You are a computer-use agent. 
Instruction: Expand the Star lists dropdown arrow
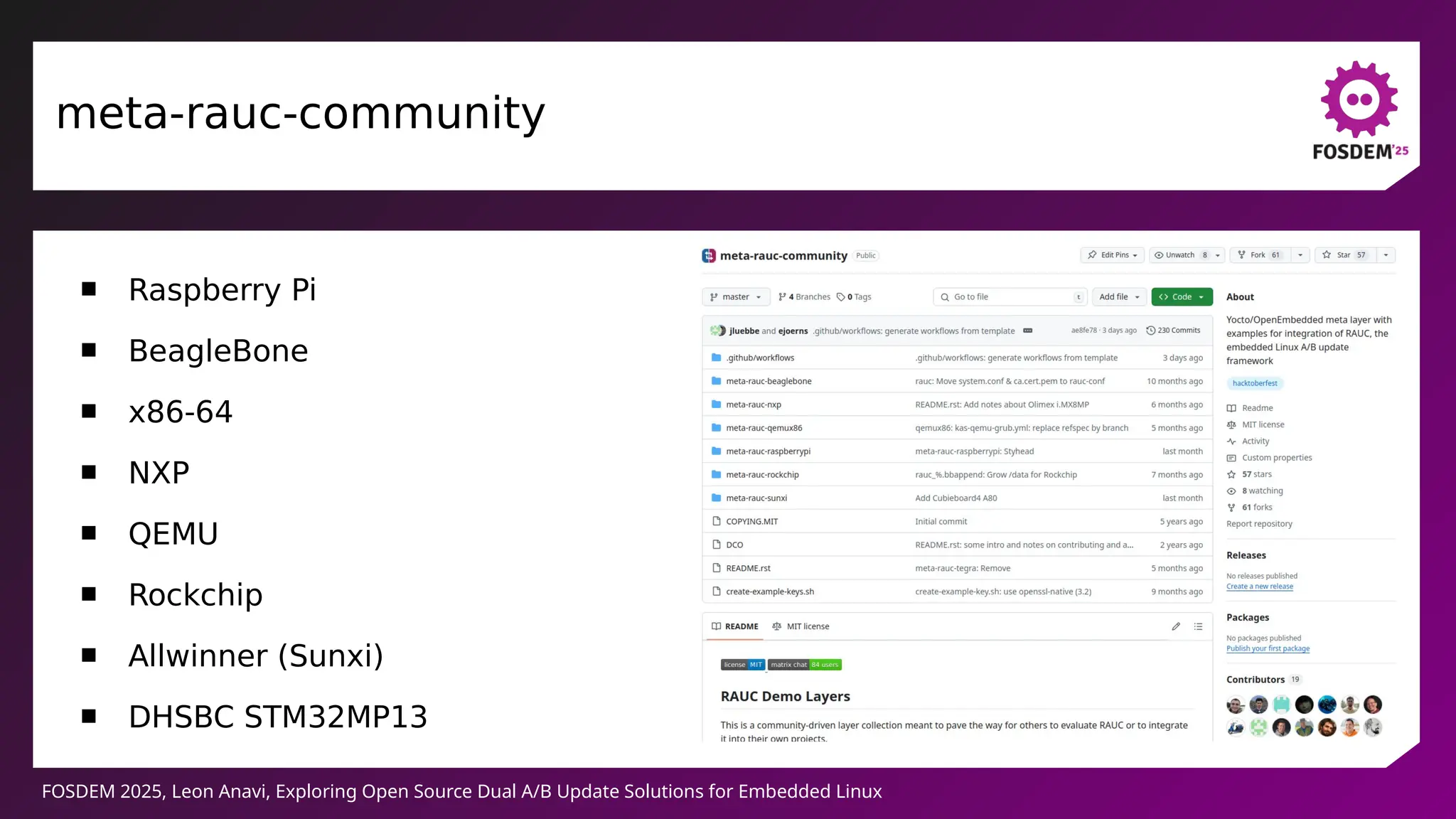pyautogui.click(x=1386, y=255)
